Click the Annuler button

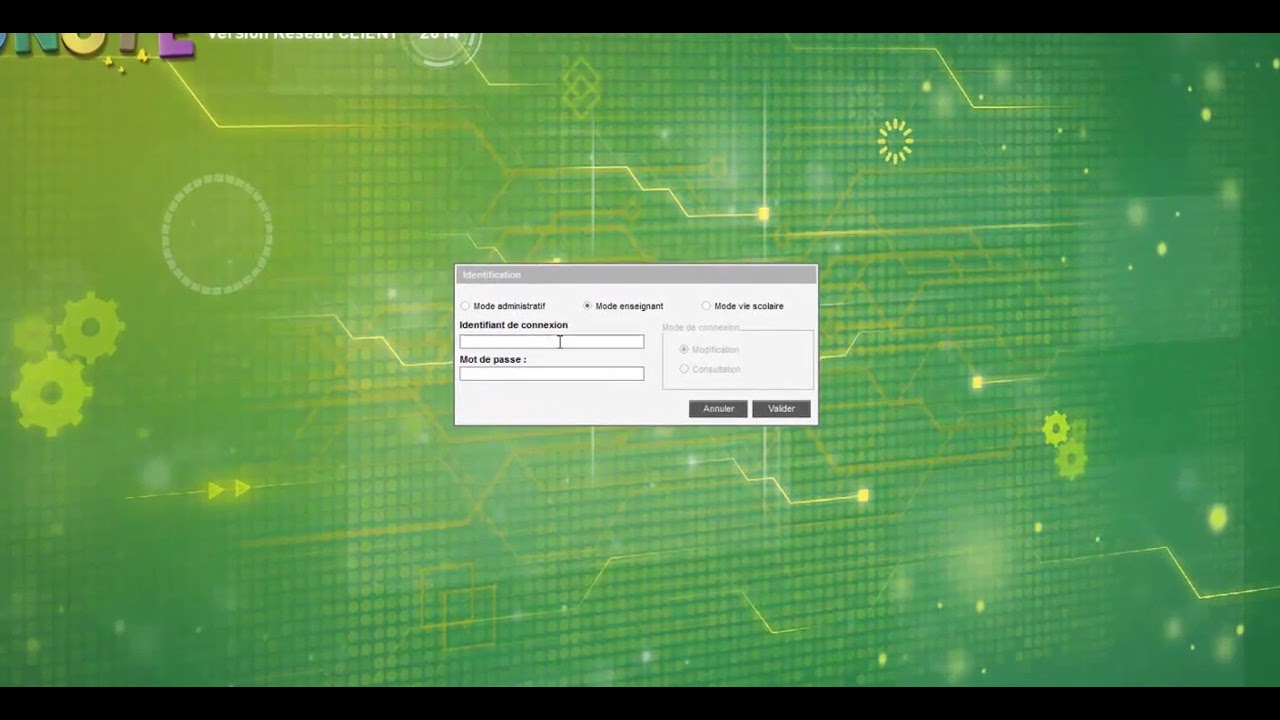click(718, 409)
